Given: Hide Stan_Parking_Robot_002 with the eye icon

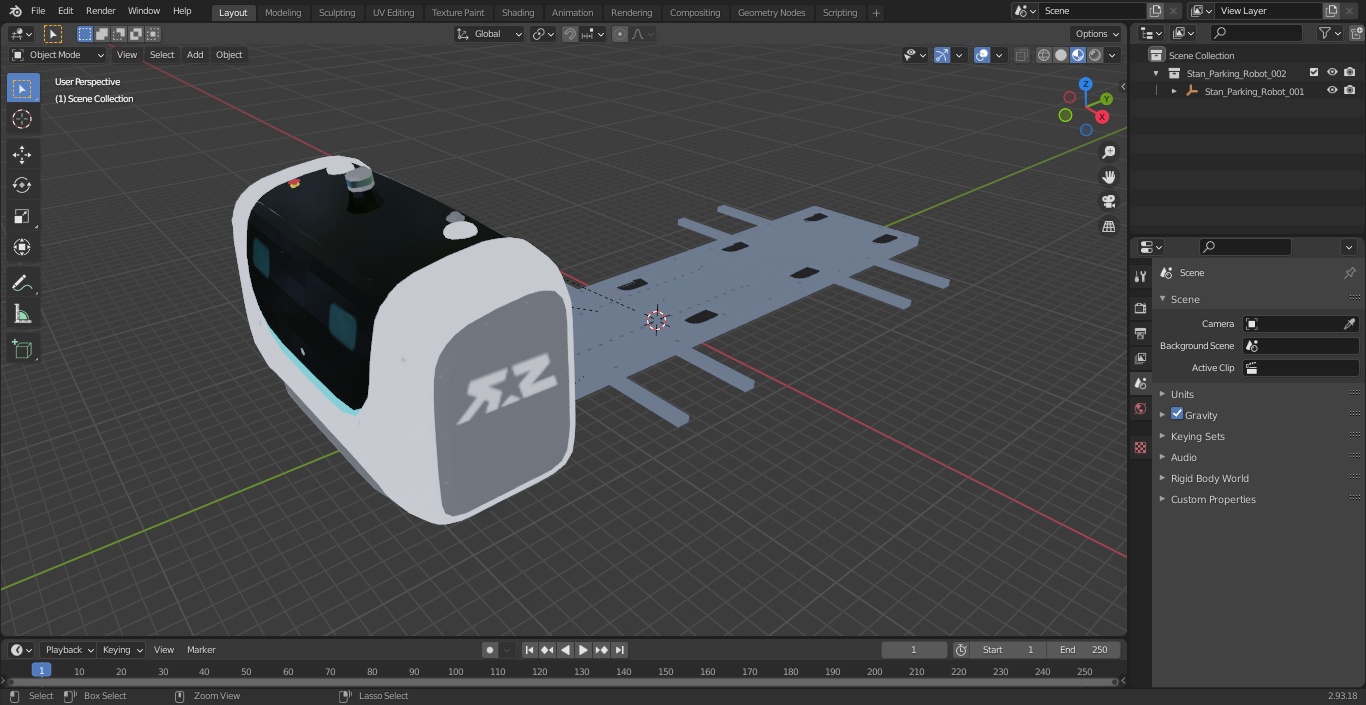Looking at the screenshot, I should (1332, 73).
